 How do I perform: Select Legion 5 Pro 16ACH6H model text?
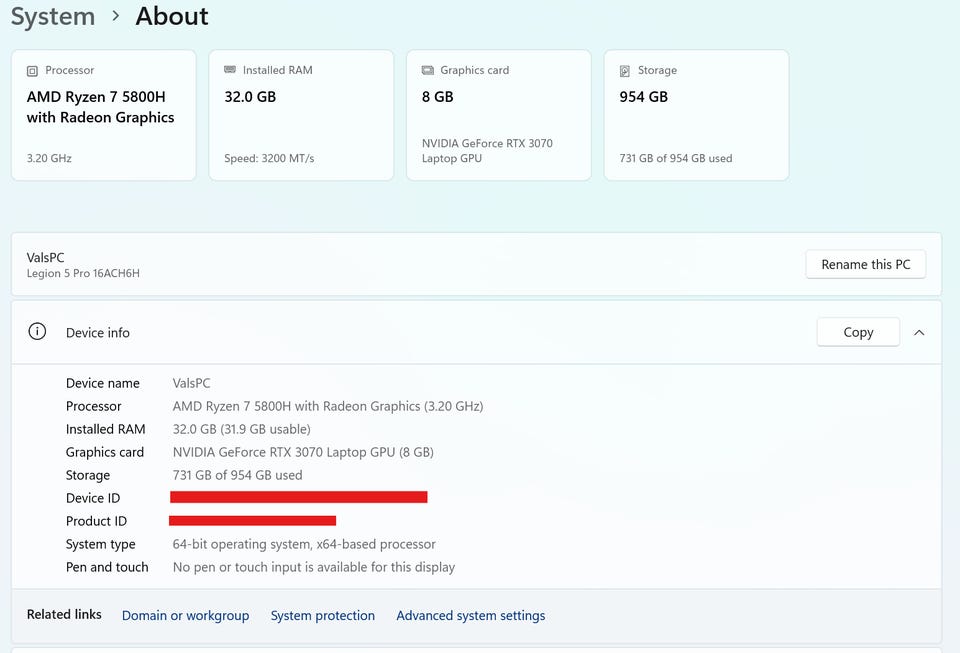[x=83, y=273]
